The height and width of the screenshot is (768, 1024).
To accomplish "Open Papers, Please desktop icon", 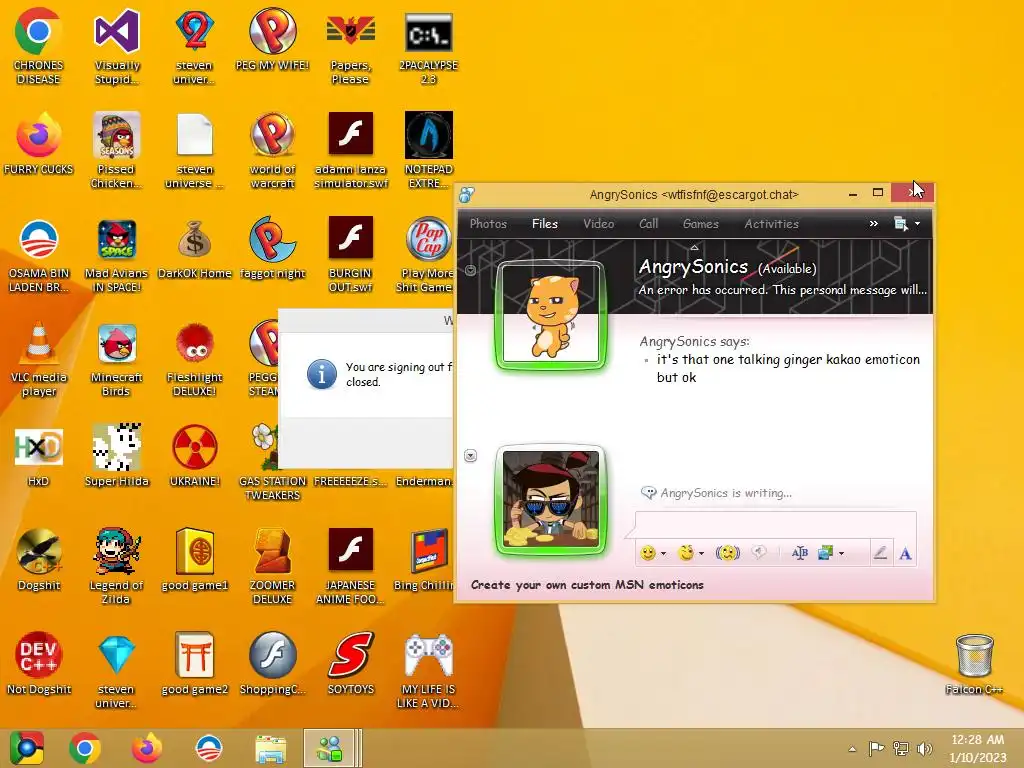I will (351, 46).
